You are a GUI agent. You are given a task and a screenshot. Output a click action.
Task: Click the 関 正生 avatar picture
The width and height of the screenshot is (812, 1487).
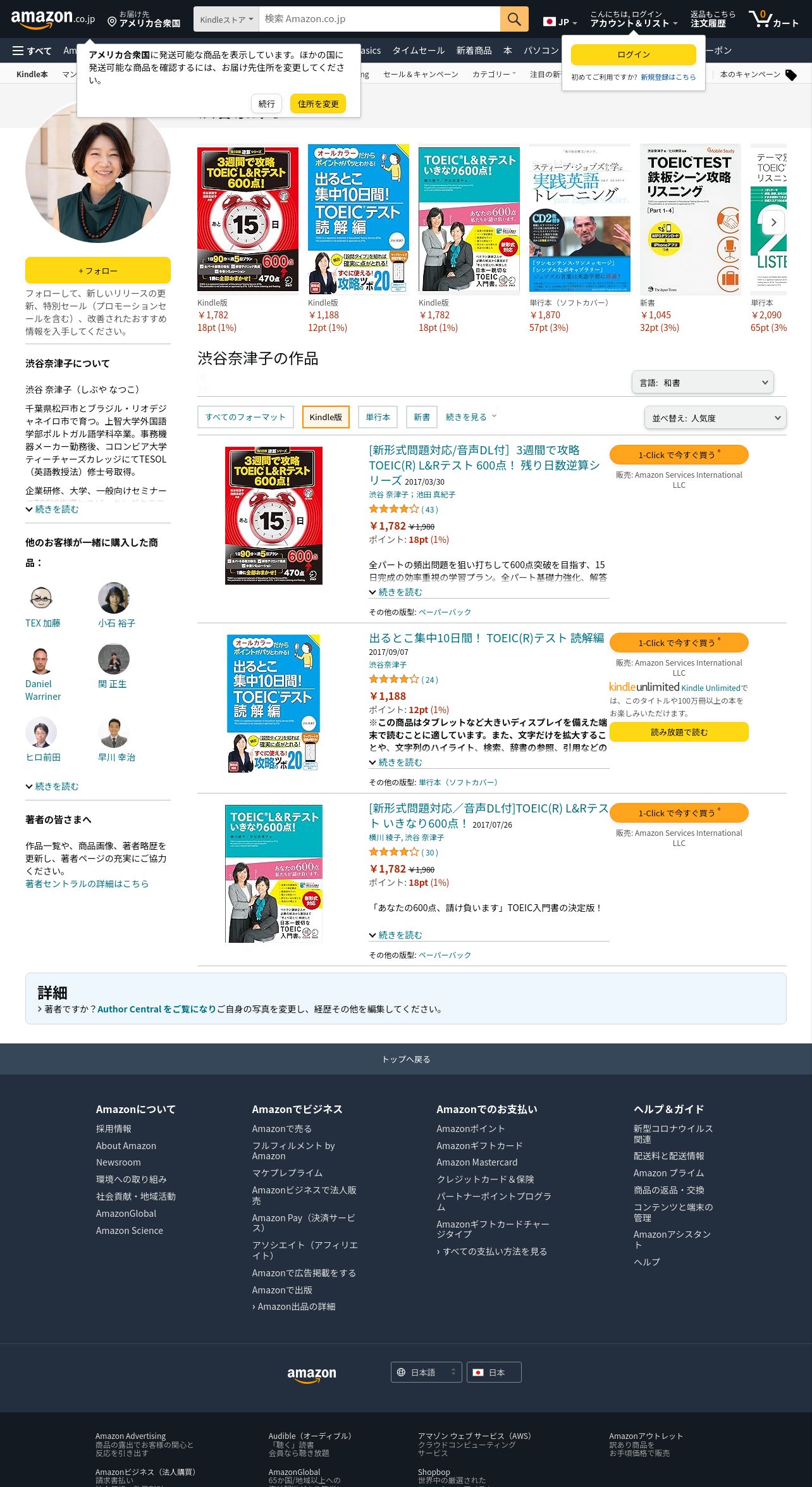tap(114, 658)
